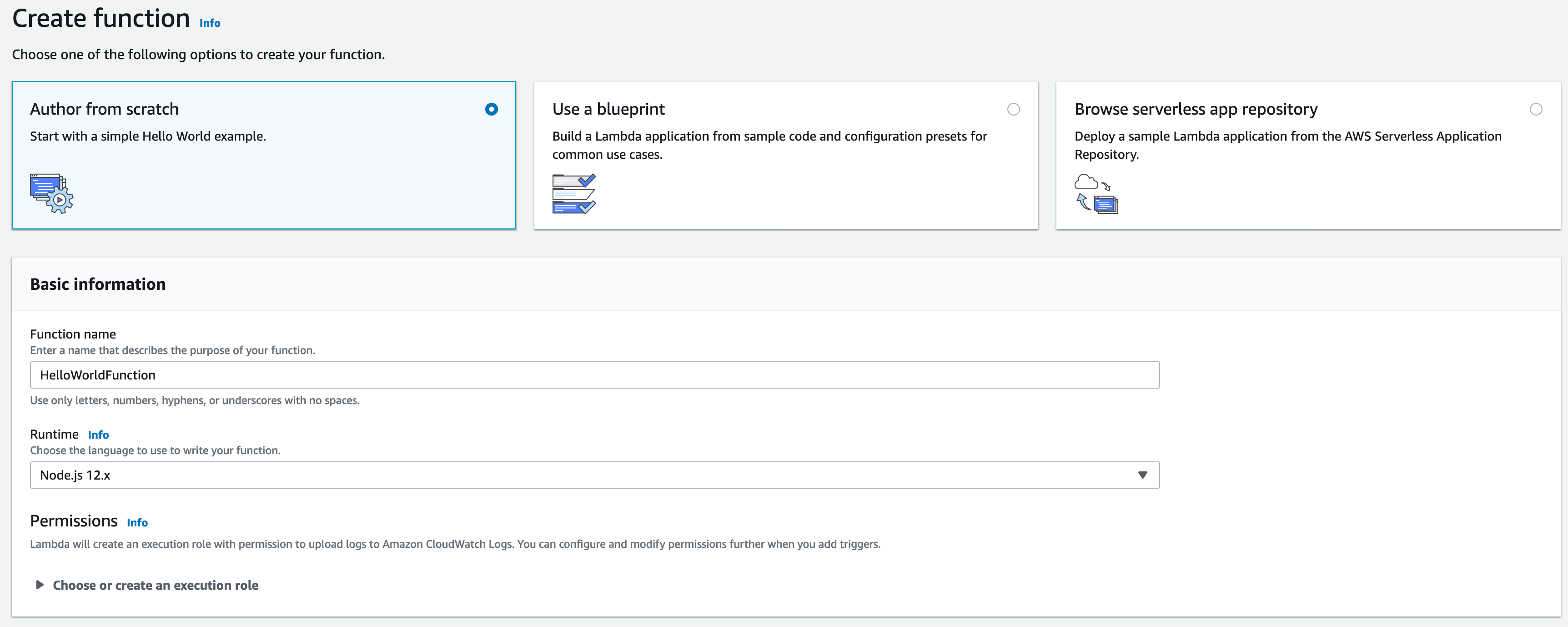Click the blueprint checklist icon
1568x627 pixels.
573,193
